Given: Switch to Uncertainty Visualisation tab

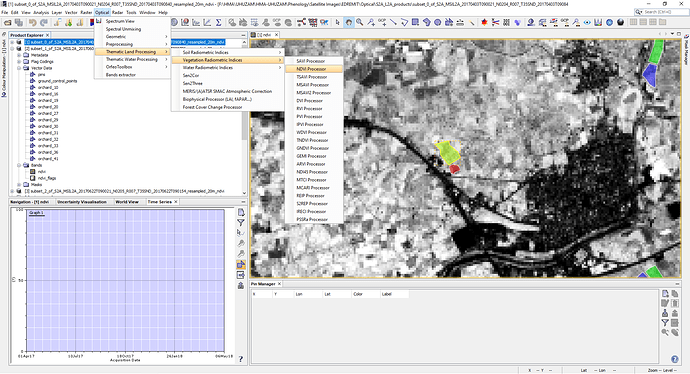Looking at the screenshot, I should point(82,202).
